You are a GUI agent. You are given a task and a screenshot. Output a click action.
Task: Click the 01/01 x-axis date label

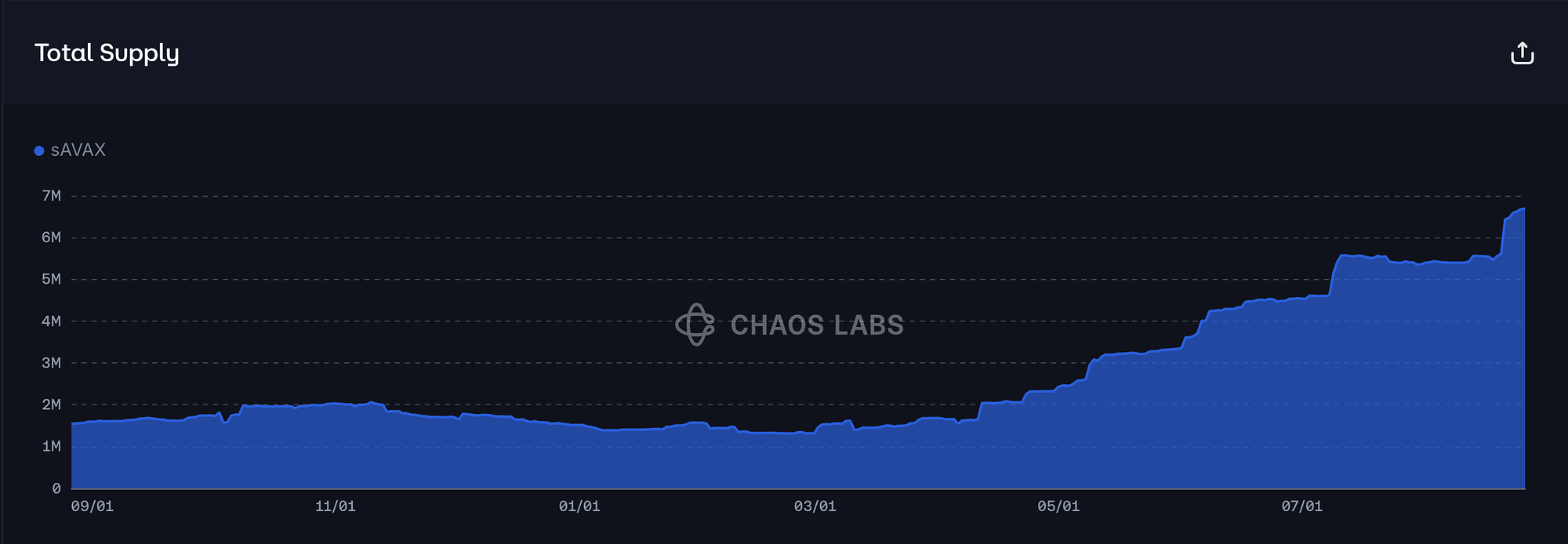click(x=579, y=506)
